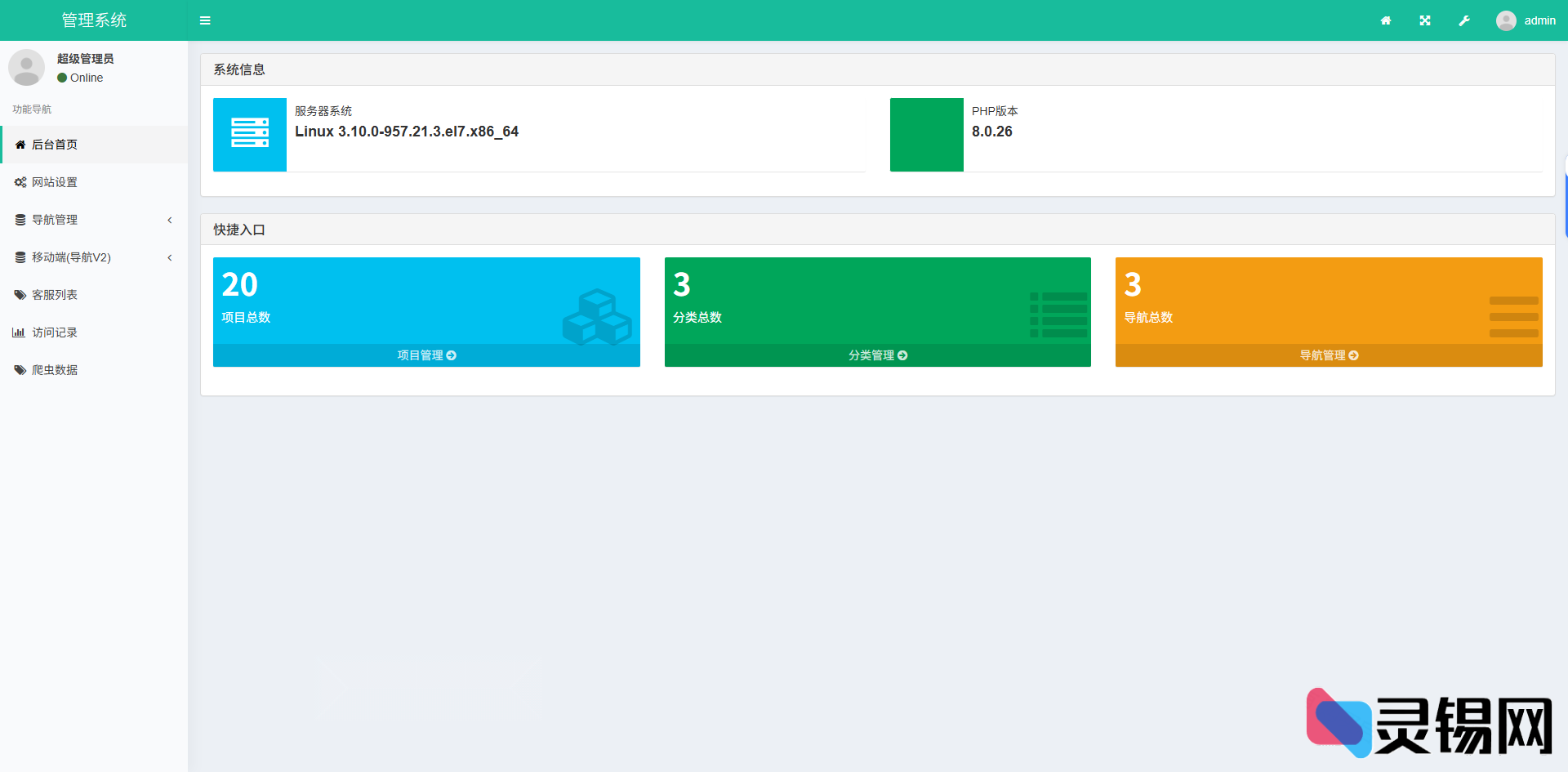Click the green PHP version icon box
This screenshot has height=772, width=1568.
(x=926, y=135)
